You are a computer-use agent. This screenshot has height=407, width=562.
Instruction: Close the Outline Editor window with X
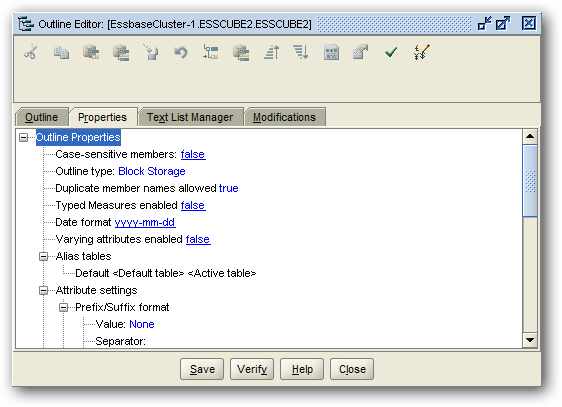[x=529, y=23]
